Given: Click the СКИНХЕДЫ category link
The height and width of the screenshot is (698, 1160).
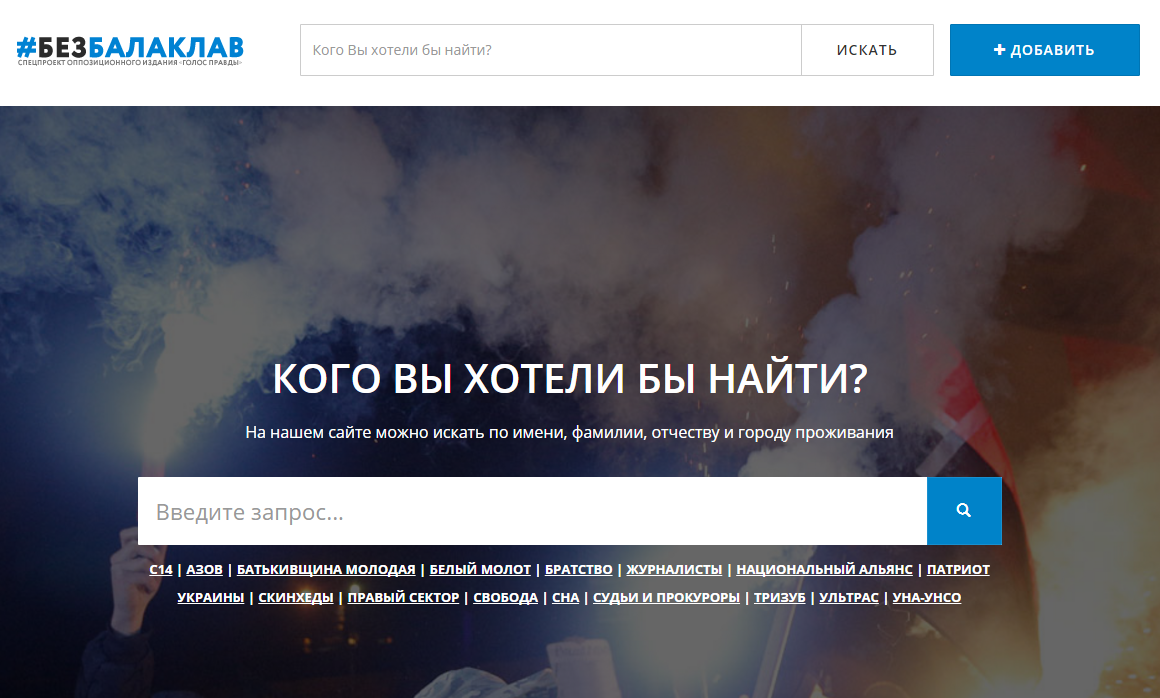Looking at the screenshot, I should [x=296, y=597].
